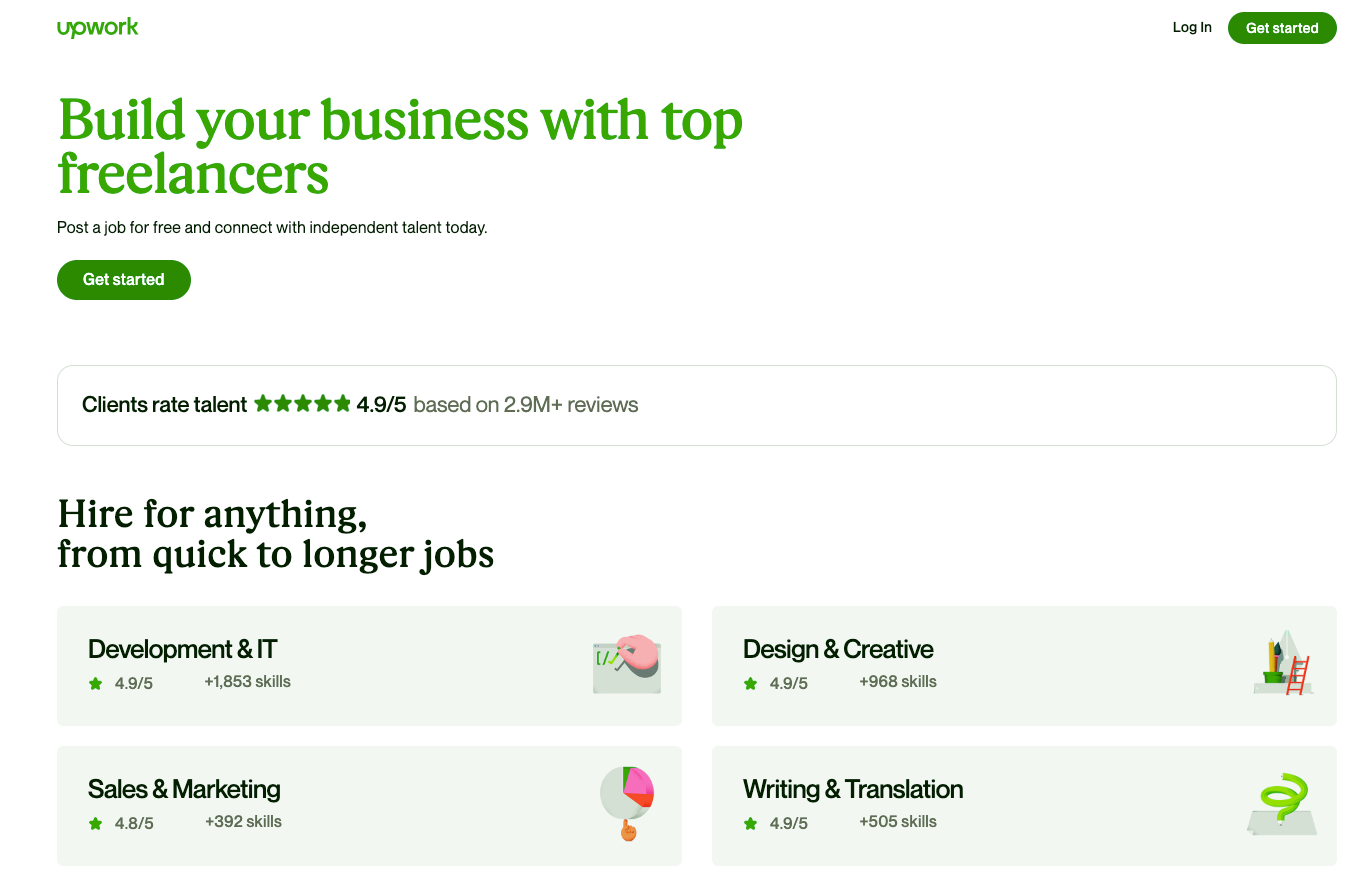This screenshot has width=1368, height=879.
Task: Click the star icon beside Development & IT rating
Action: pyautogui.click(x=95, y=683)
